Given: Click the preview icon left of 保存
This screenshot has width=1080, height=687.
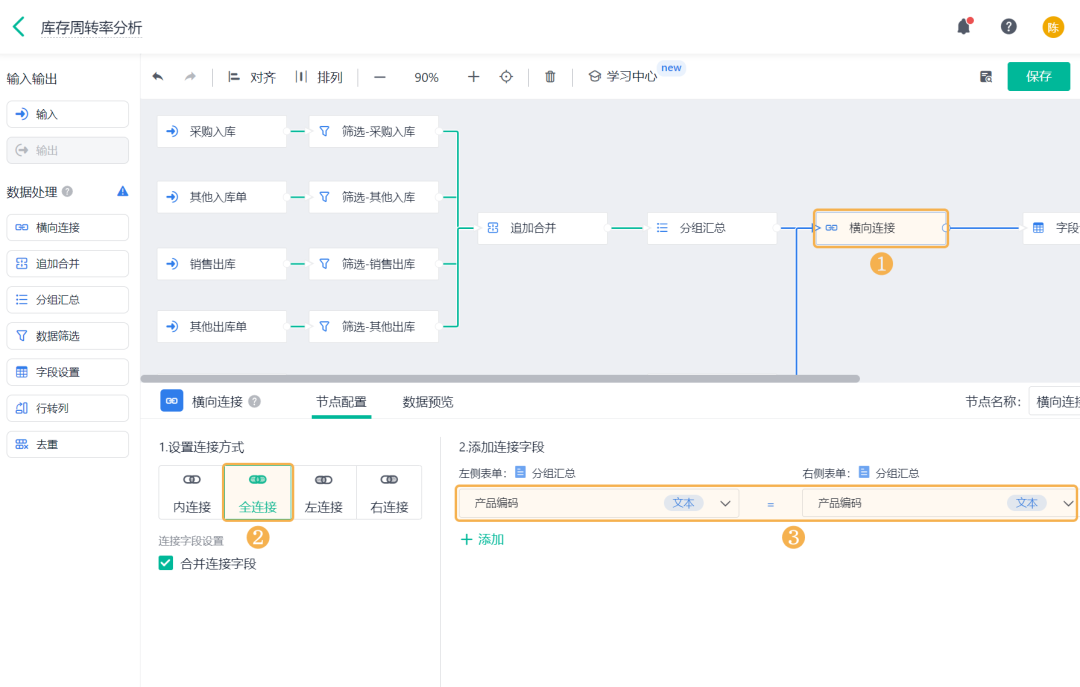Looking at the screenshot, I should 986,77.
